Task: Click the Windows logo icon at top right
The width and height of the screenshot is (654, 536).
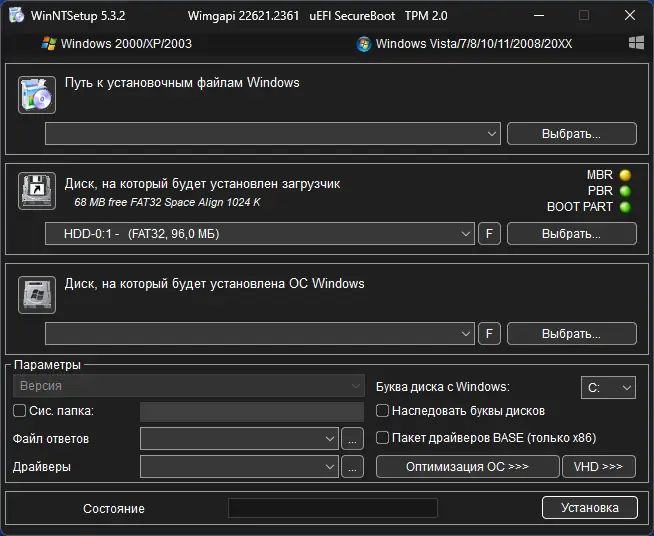Action: pyautogui.click(x=636, y=43)
